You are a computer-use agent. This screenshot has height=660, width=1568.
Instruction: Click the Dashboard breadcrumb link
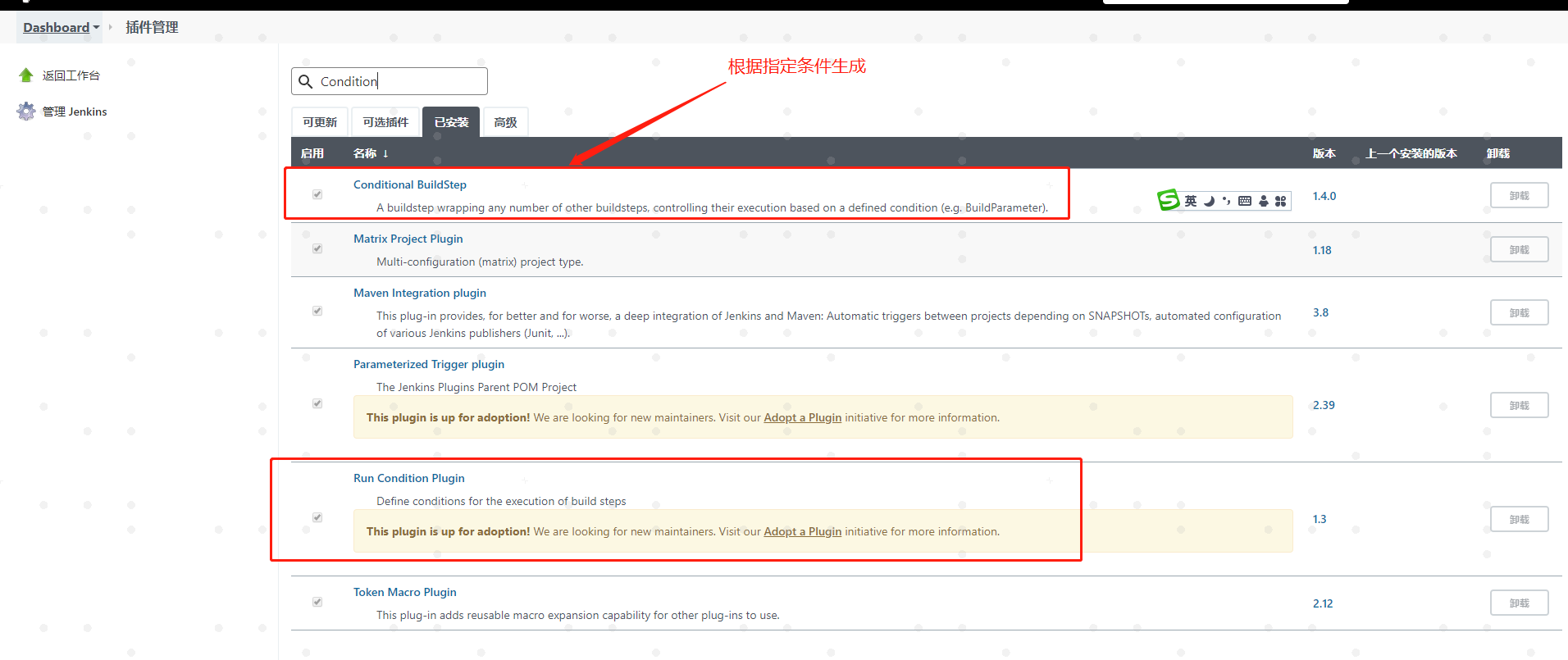(x=56, y=27)
